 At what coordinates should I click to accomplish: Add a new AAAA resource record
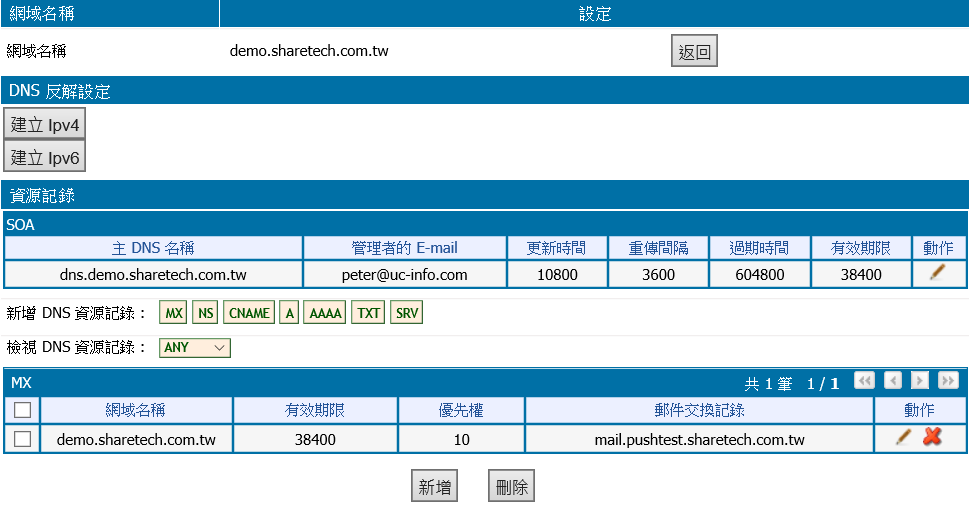[325, 313]
